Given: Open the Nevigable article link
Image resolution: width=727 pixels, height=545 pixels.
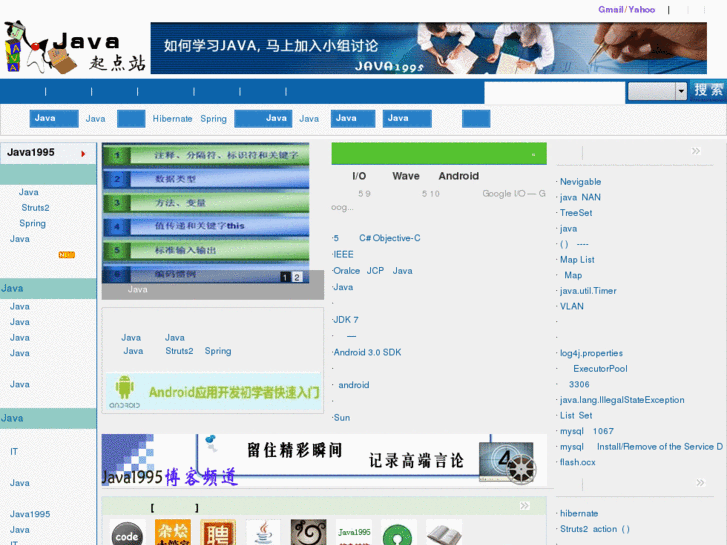Looking at the screenshot, I should point(580,182).
